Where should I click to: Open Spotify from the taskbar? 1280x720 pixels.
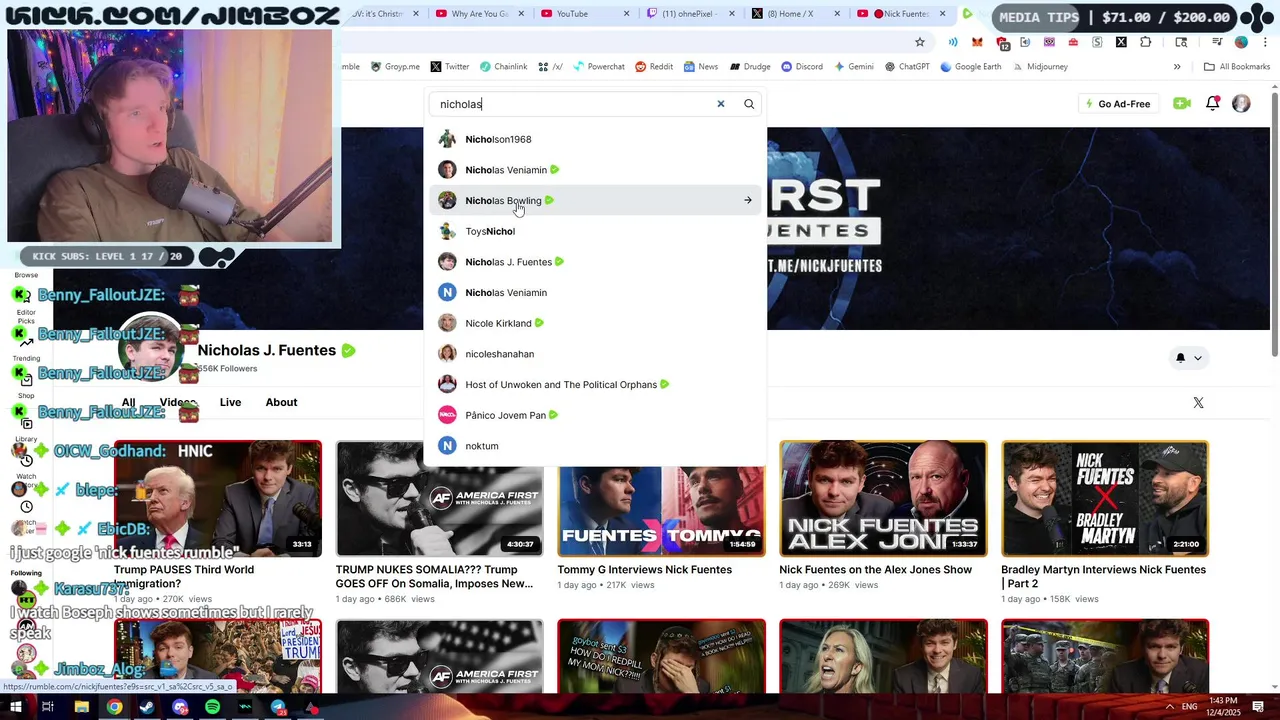tap(213, 707)
